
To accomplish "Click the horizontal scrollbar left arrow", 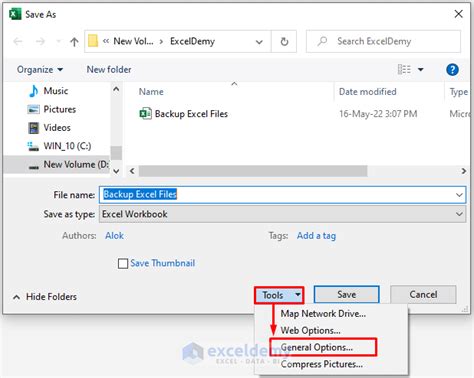I will (x=132, y=171).
